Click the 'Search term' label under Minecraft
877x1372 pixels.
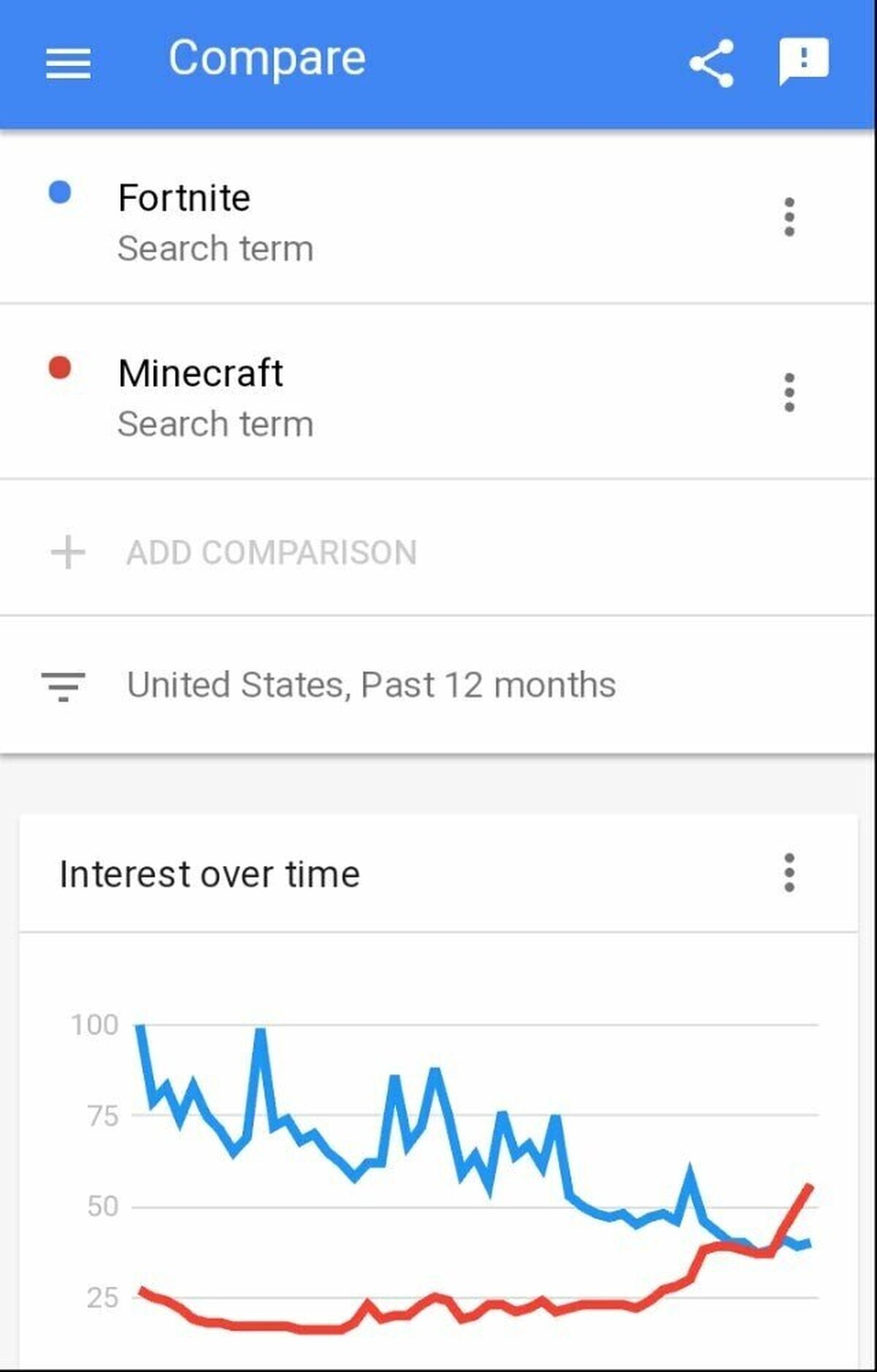[216, 424]
